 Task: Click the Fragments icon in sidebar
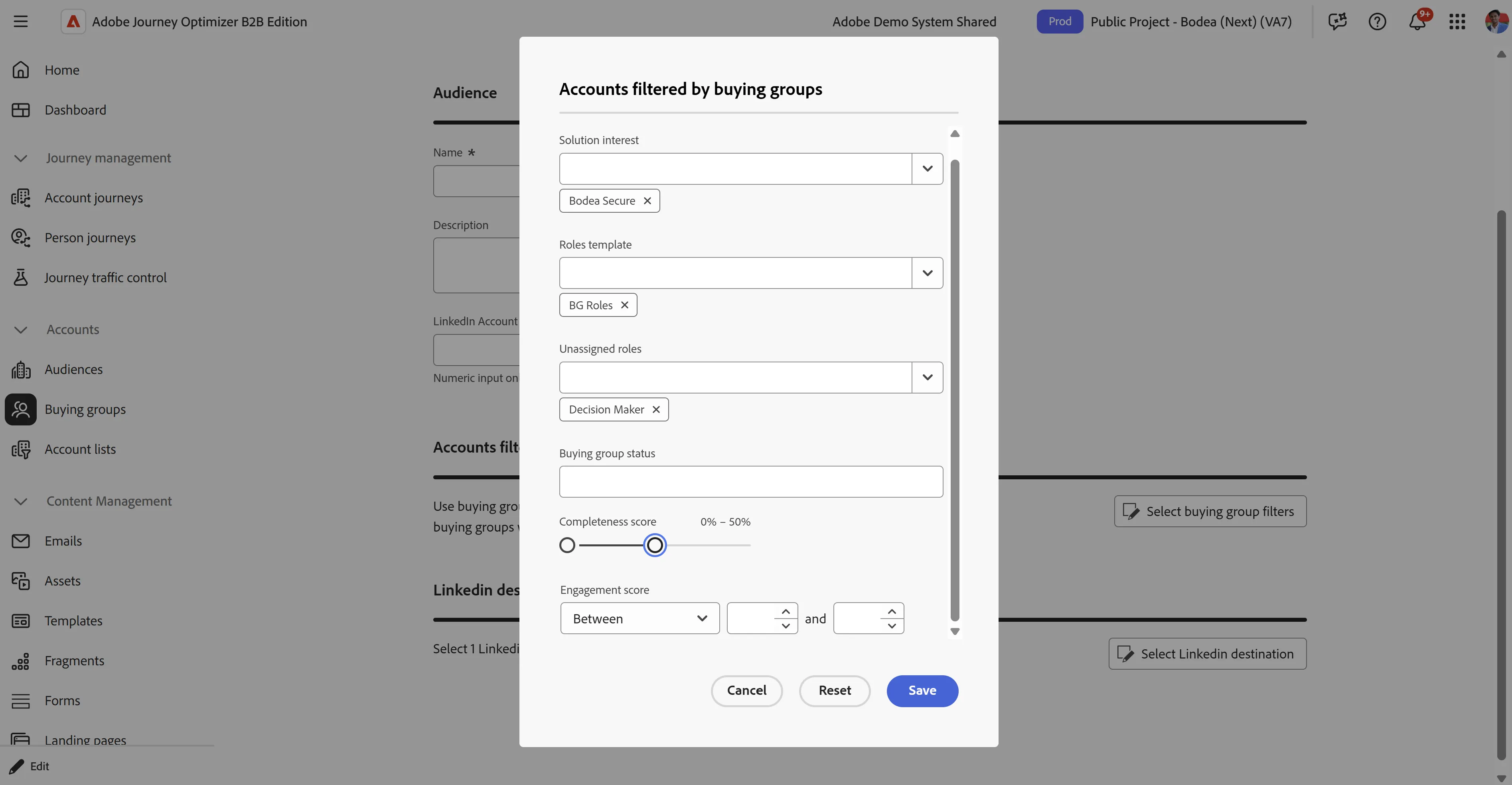[x=20, y=660]
